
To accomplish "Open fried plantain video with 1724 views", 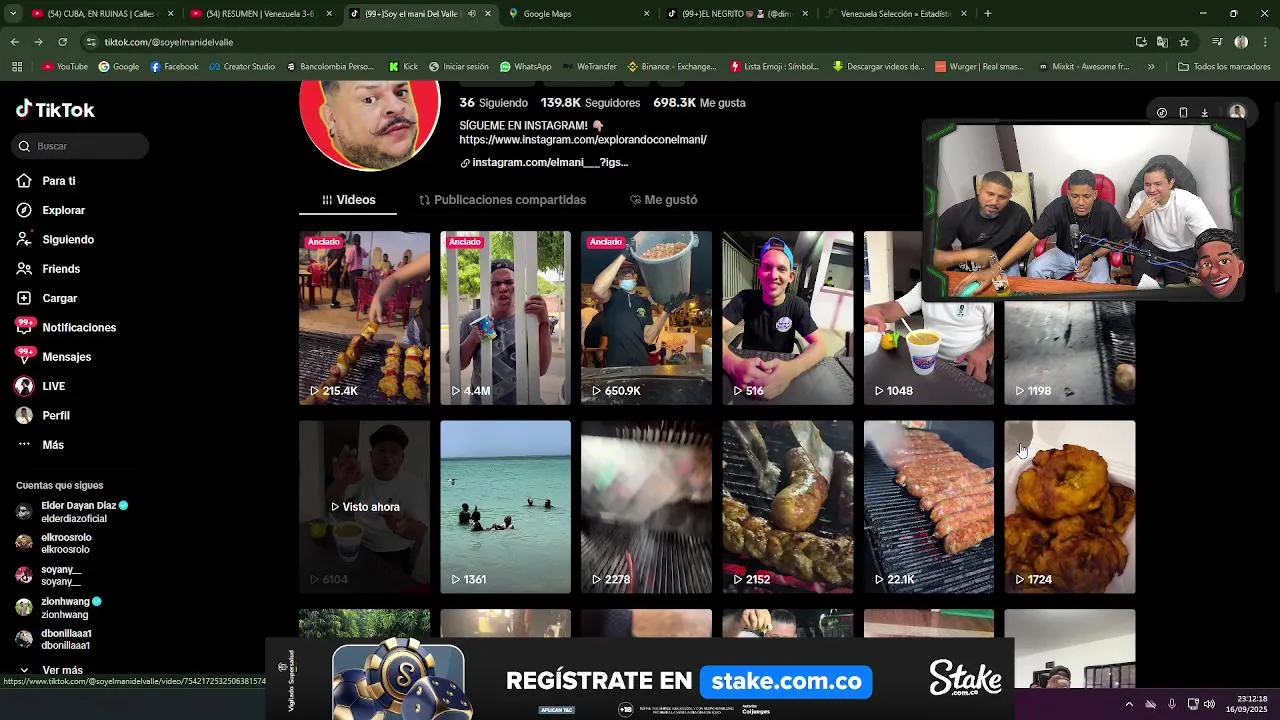I will [x=1070, y=507].
